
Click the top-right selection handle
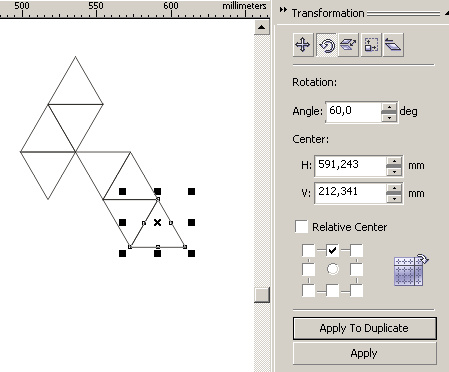191,191
